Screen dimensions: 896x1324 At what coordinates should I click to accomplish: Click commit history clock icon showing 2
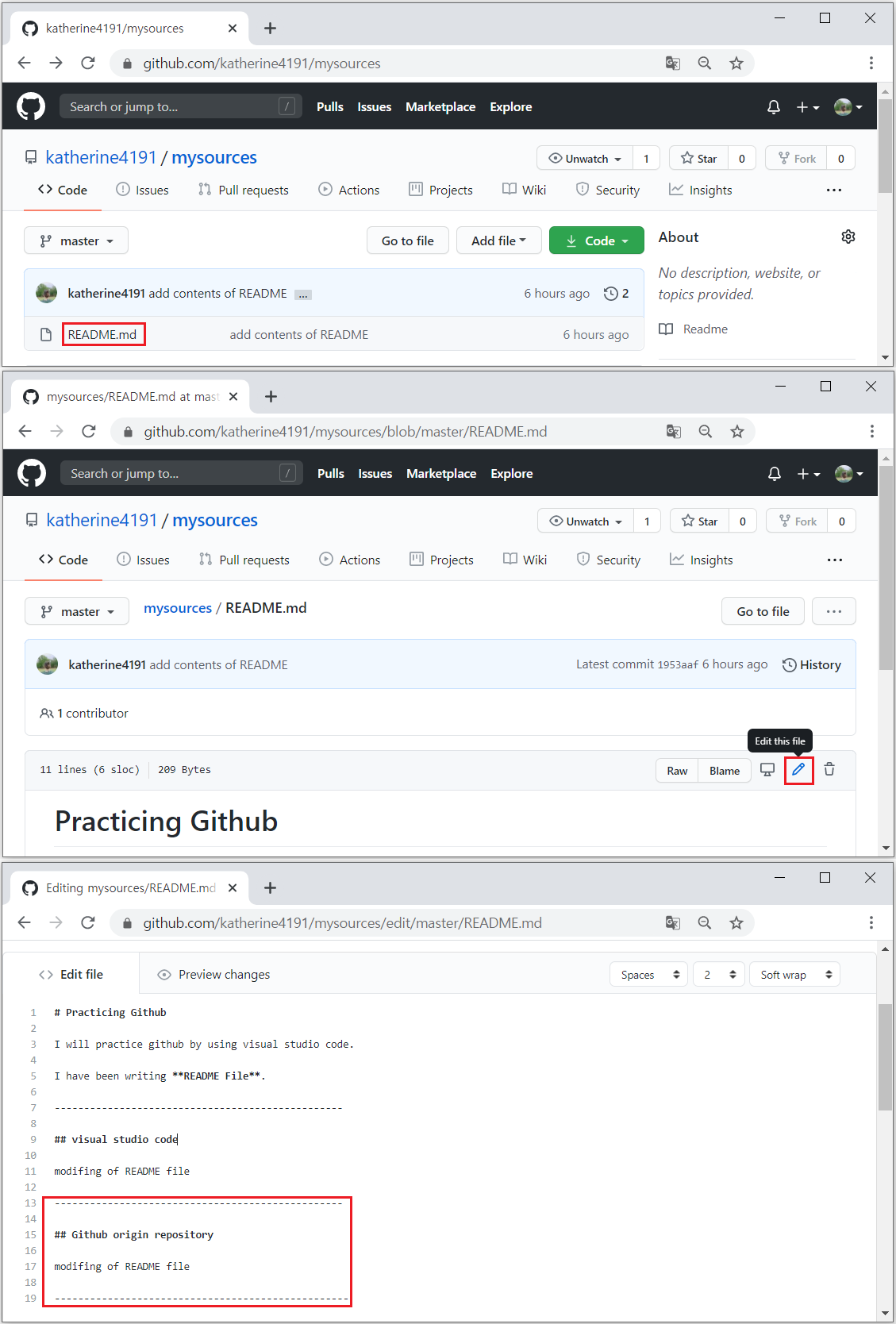pos(616,294)
